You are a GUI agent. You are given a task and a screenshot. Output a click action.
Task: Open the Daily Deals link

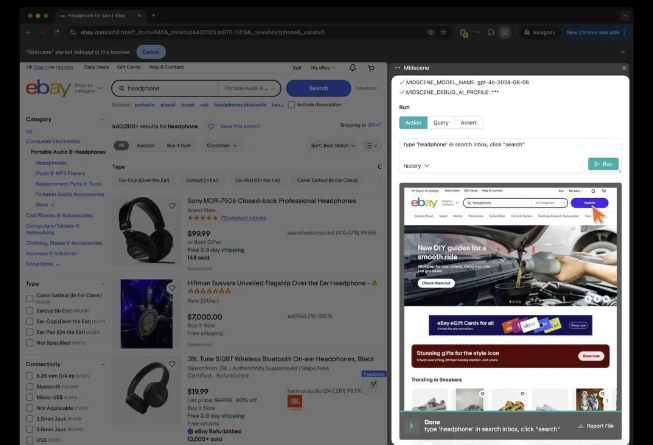coord(96,67)
